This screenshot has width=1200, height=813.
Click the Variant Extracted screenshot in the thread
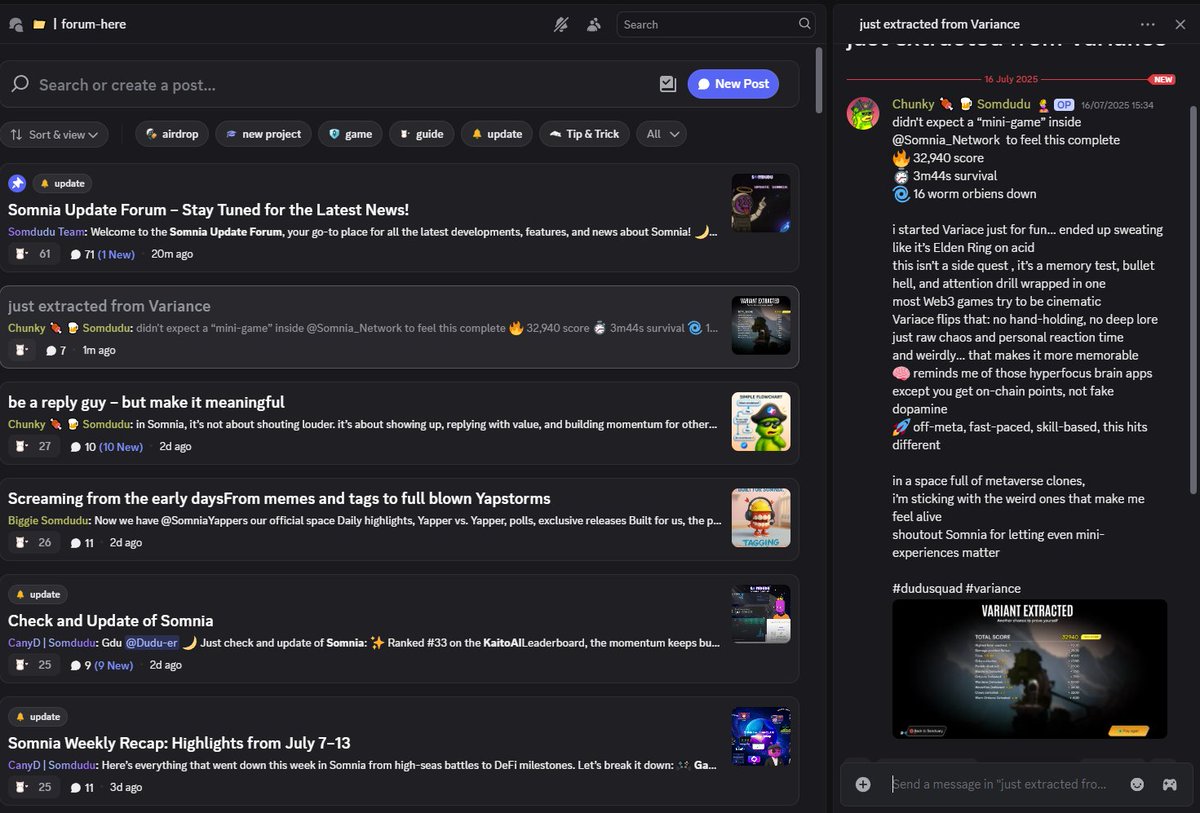(x=1028, y=670)
